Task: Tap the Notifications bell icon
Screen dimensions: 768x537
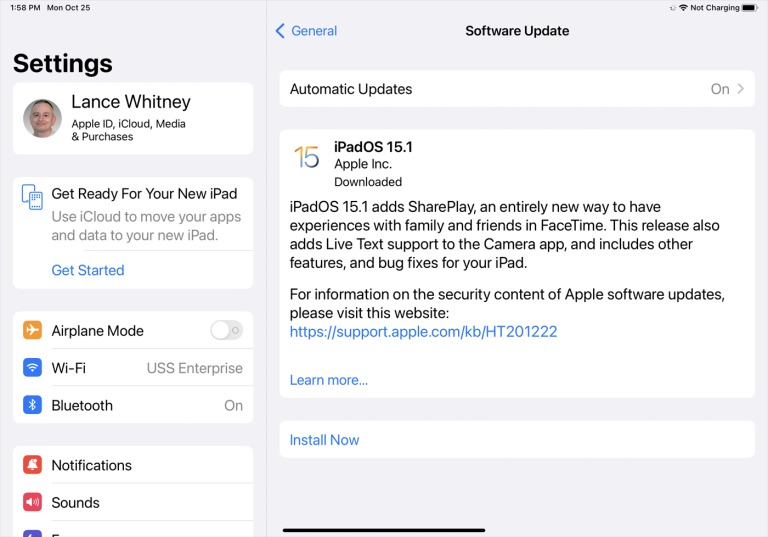Action: [x=32, y=464]
